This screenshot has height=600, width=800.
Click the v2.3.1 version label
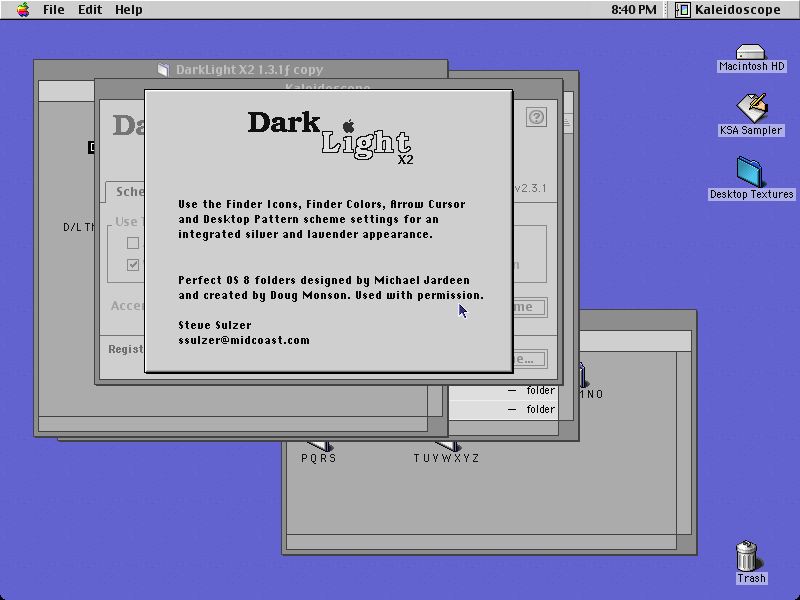531,188
